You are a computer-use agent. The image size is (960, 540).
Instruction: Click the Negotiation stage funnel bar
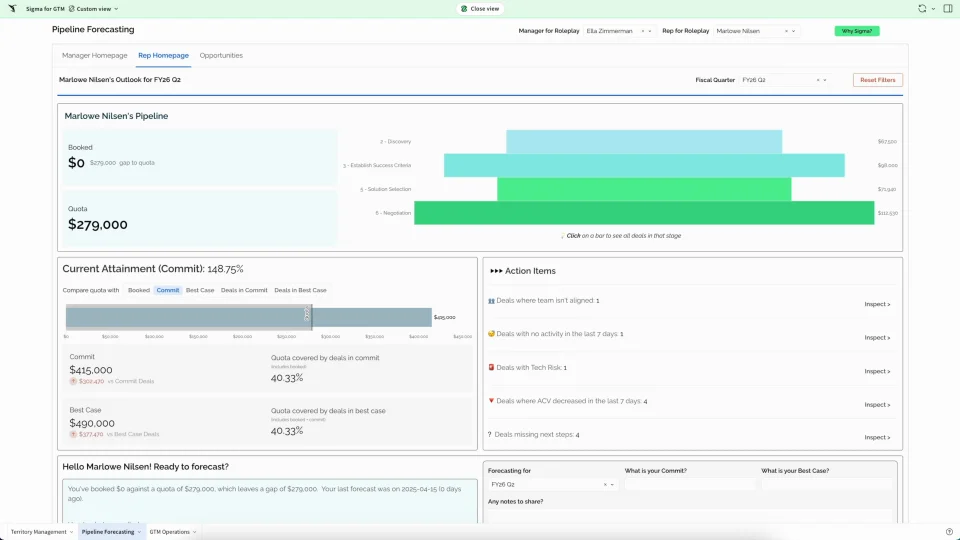point(643,213)
